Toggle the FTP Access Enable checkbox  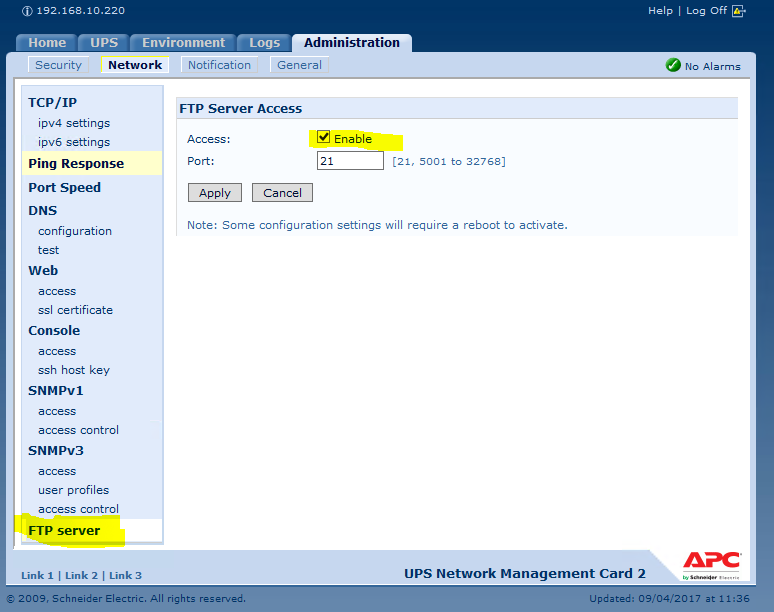[x=324, y=138]
